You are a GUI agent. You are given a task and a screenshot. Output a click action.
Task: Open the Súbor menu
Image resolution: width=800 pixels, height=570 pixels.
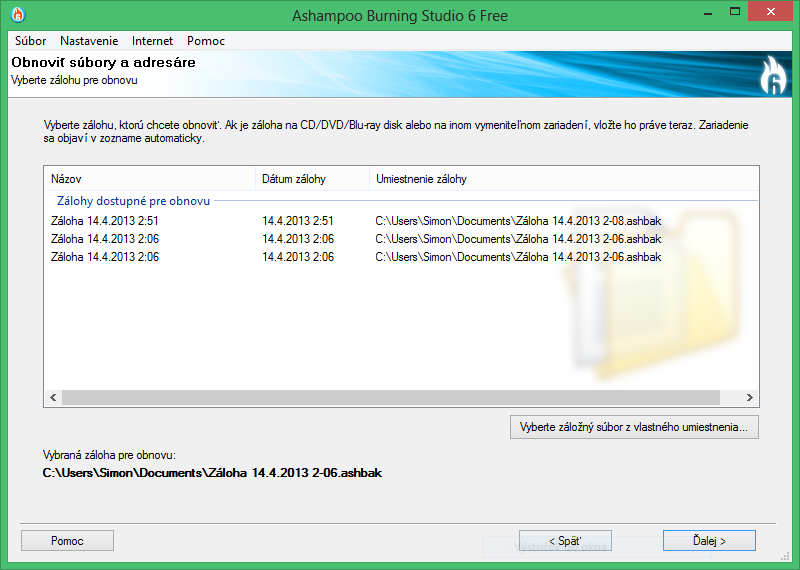pos(31,41)
